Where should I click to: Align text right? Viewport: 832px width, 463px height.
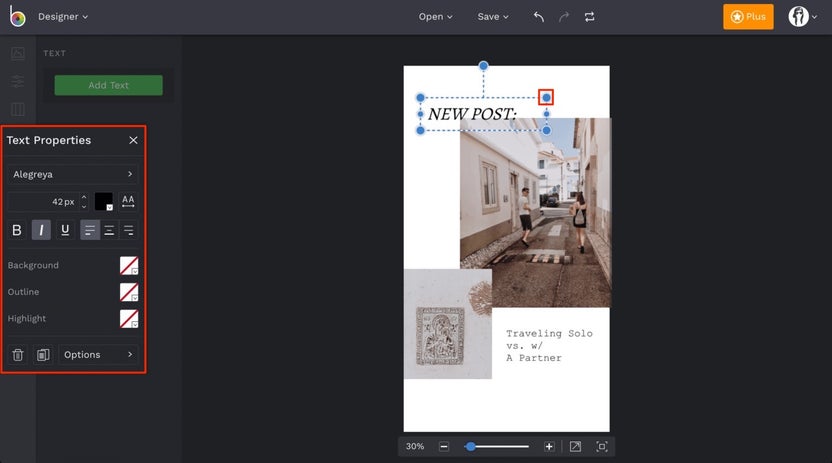128,230
